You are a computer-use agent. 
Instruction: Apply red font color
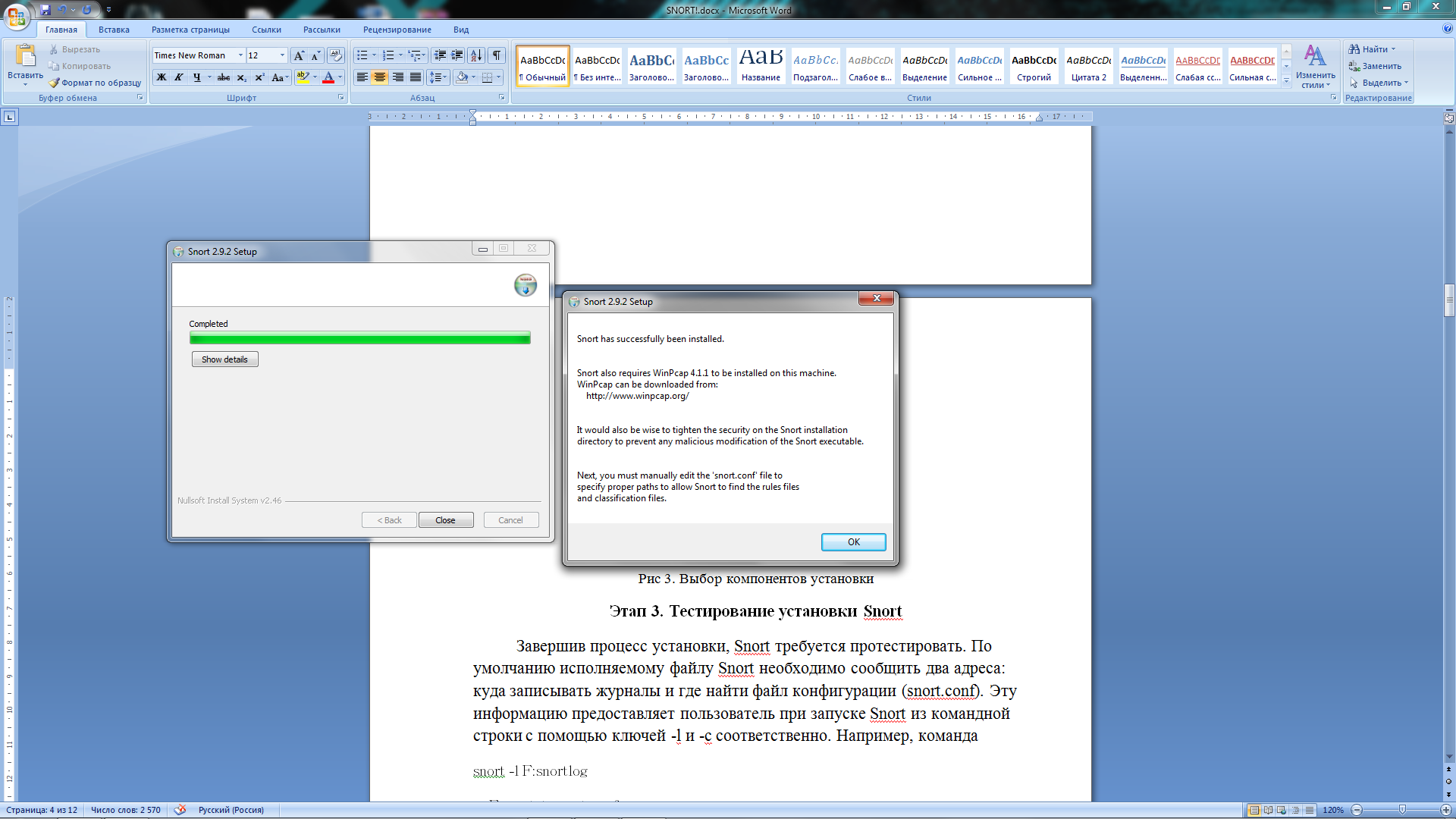coord(328,77)
